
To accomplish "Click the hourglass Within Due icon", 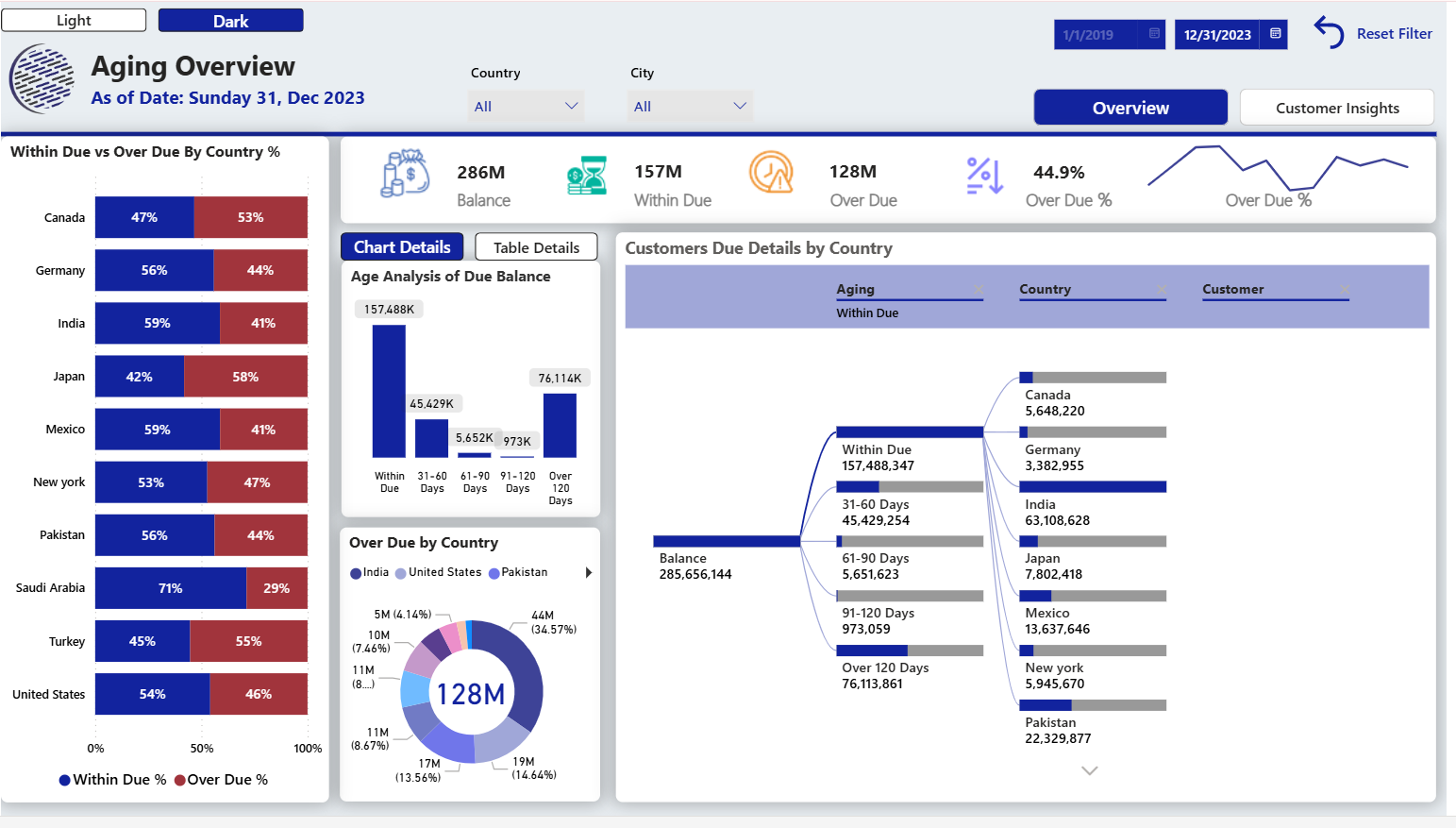I will coord(587,175).
